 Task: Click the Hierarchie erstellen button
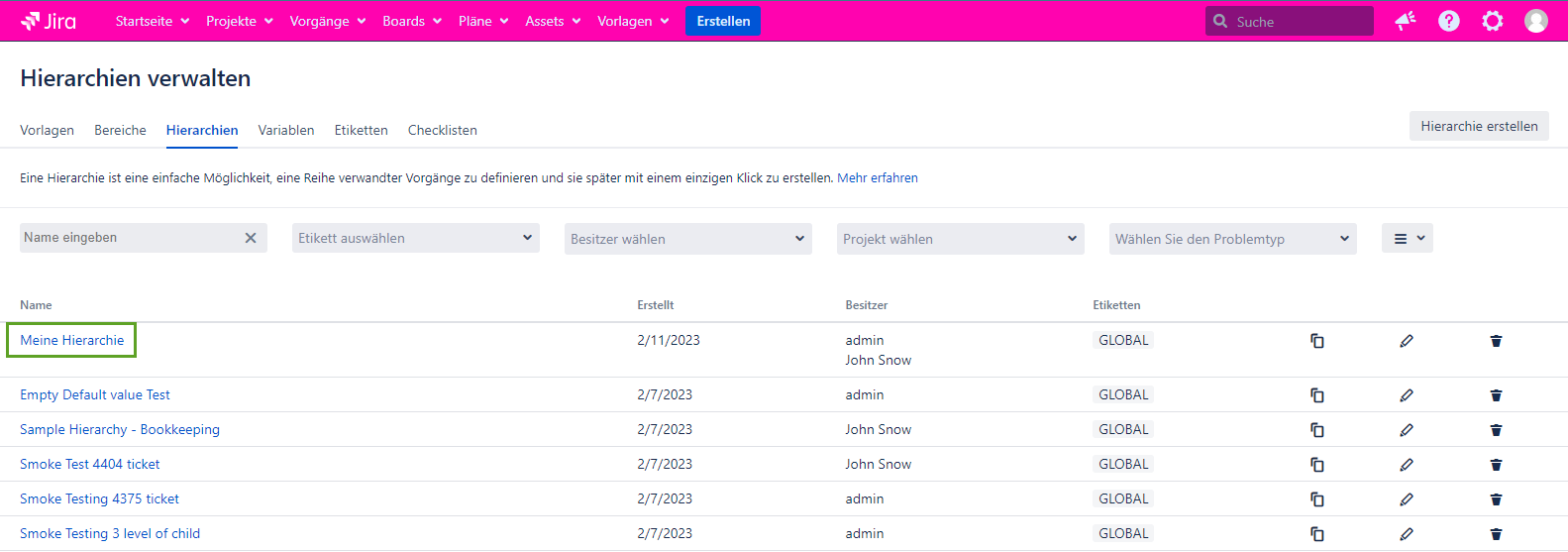[1478, 126]
